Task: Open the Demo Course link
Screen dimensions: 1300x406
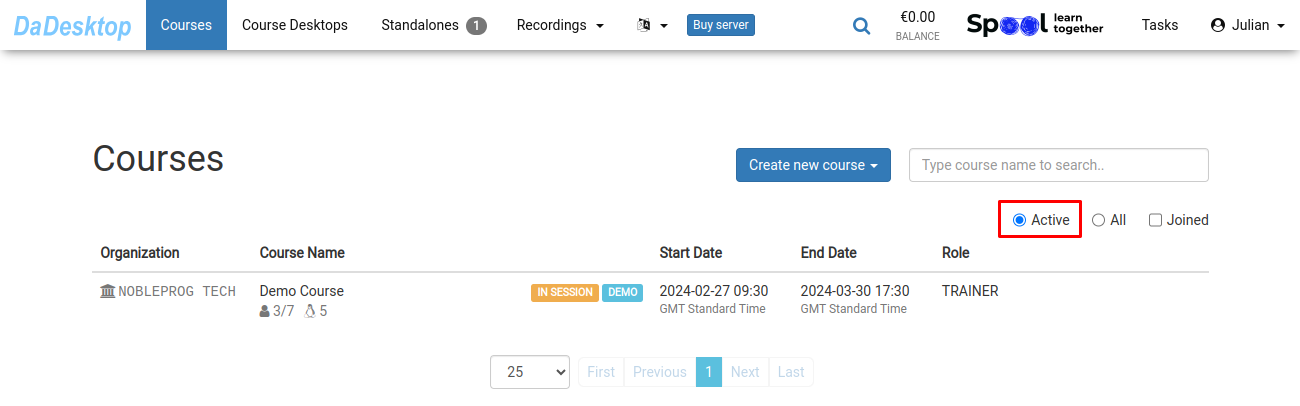Action: pos(301,291)
